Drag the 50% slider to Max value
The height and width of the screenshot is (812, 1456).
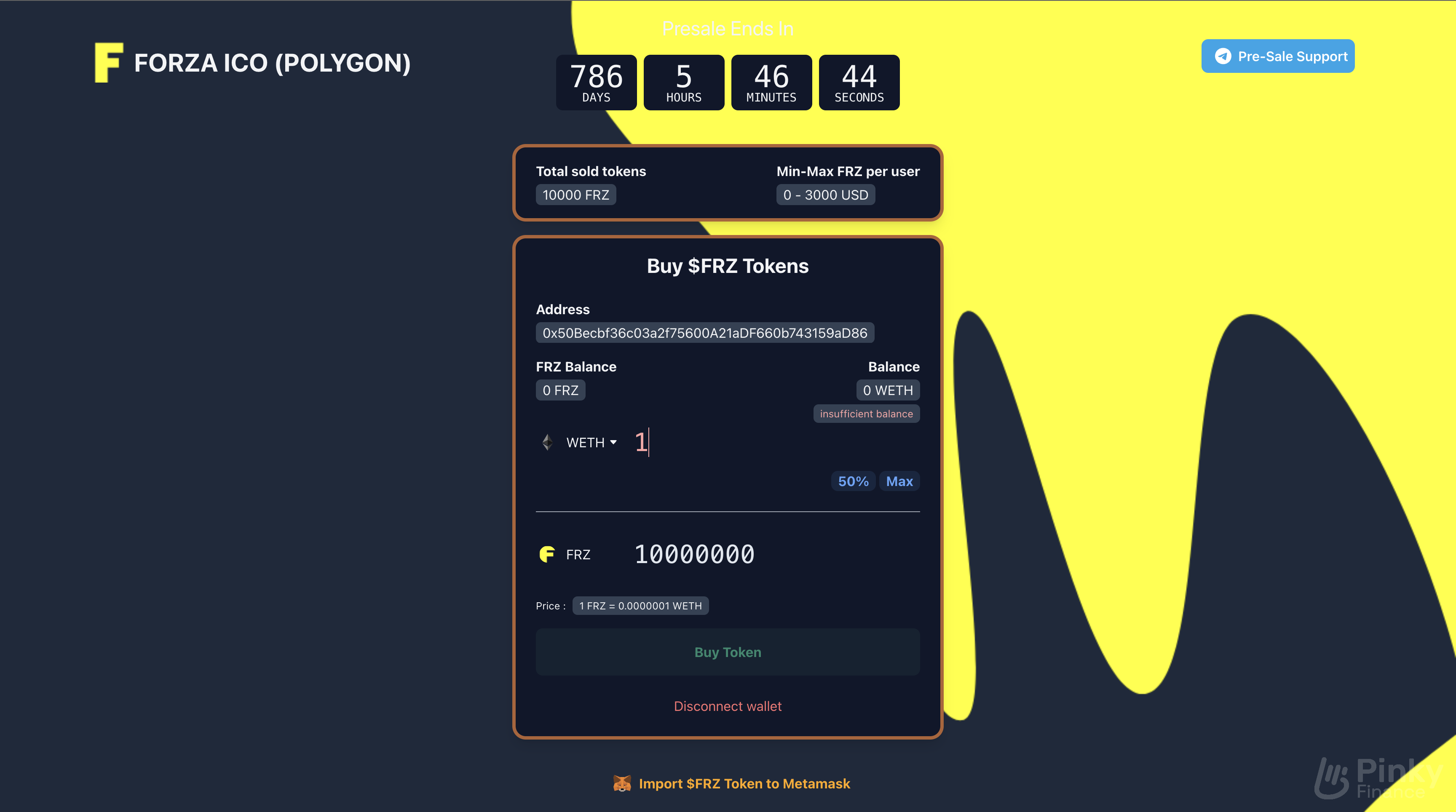[x=898, y=481]
